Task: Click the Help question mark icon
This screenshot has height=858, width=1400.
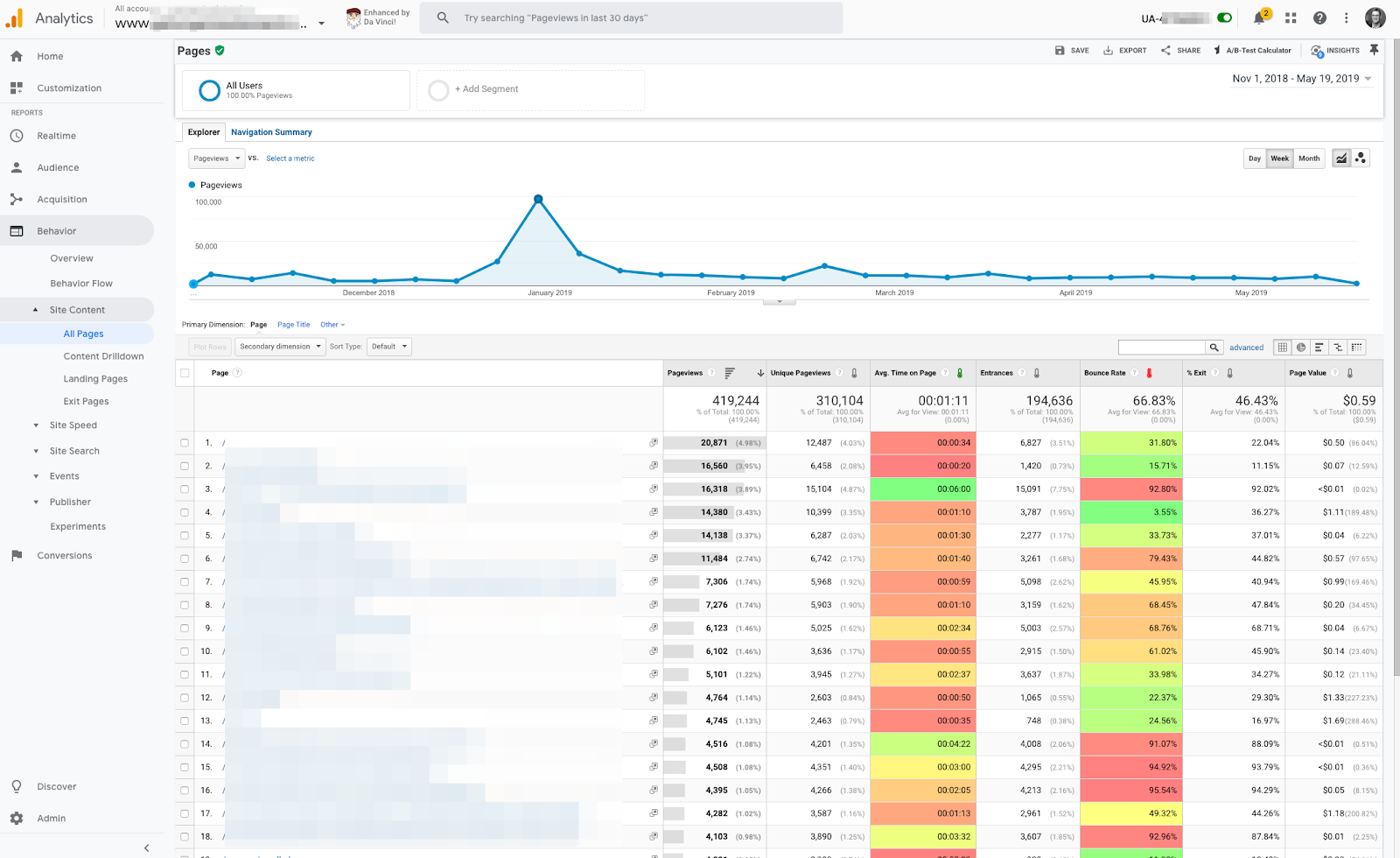Action: click(x=1319, y=18)
